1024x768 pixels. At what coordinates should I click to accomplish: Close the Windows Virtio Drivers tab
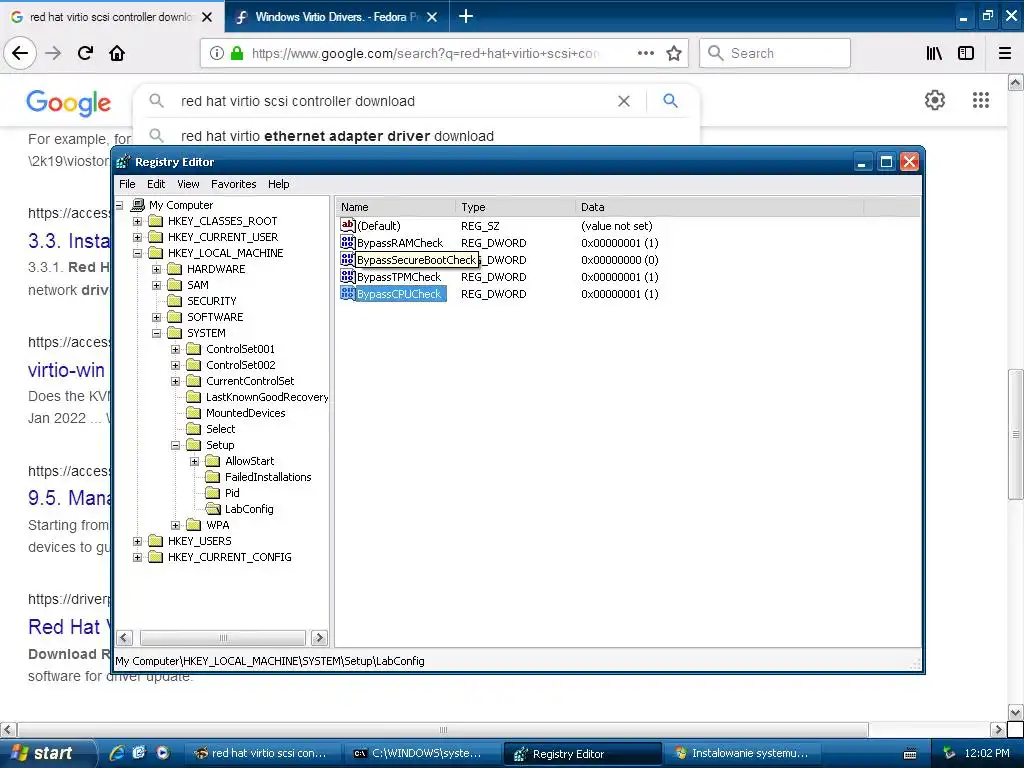432,17
